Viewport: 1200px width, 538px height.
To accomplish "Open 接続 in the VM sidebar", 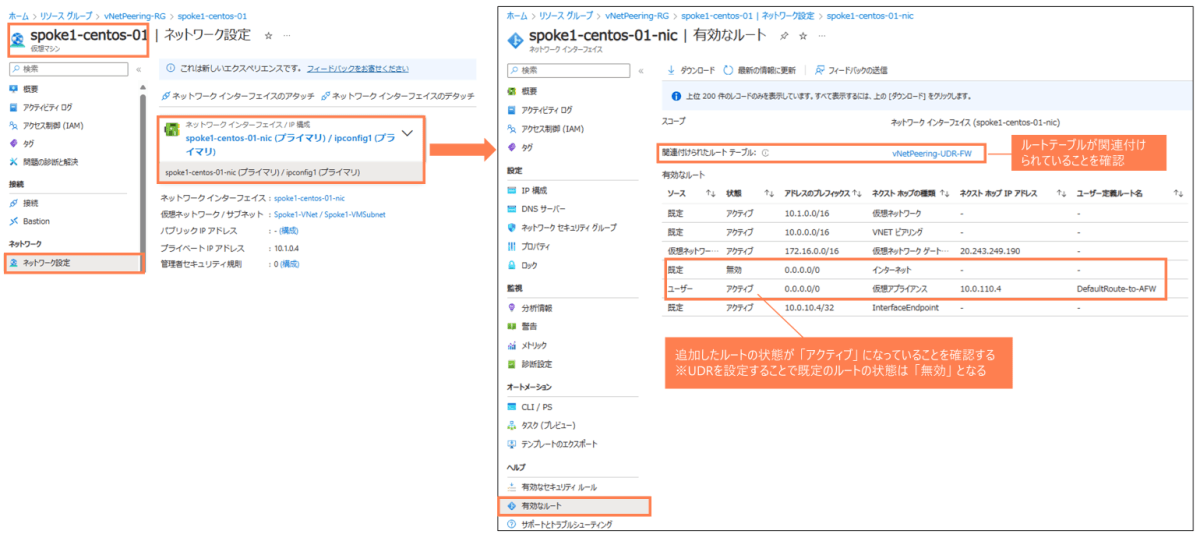I will point(24,203).
